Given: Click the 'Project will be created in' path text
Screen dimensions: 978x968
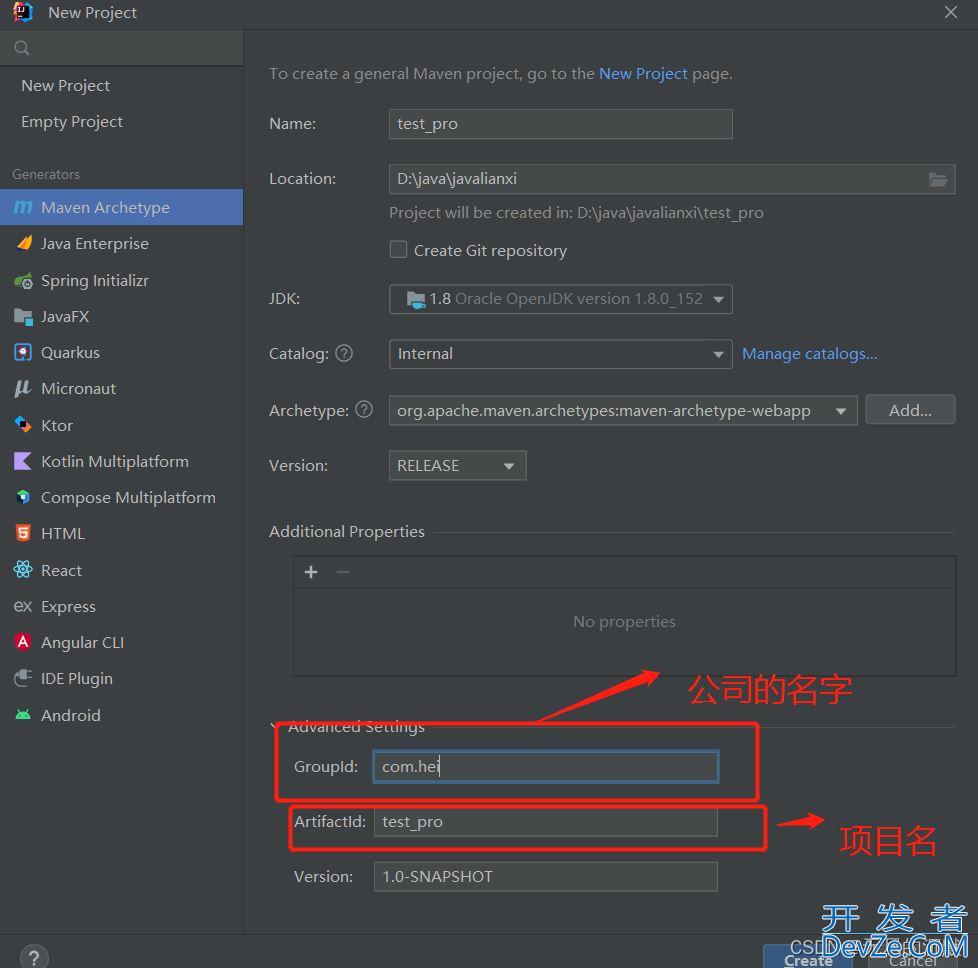Looking at the screenshot, I should click(576, 213).
